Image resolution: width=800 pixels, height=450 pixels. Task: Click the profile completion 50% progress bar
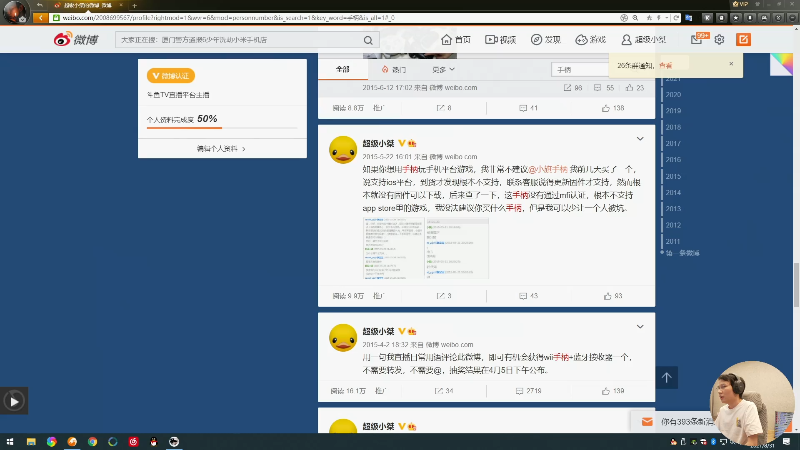point(222,128)
